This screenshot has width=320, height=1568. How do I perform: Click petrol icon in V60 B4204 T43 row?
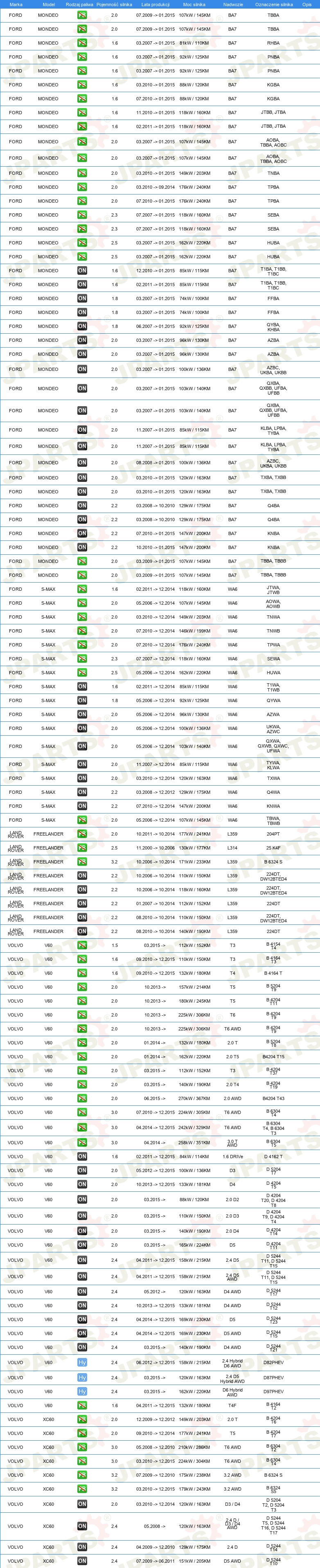click(x=82, y=1099)
